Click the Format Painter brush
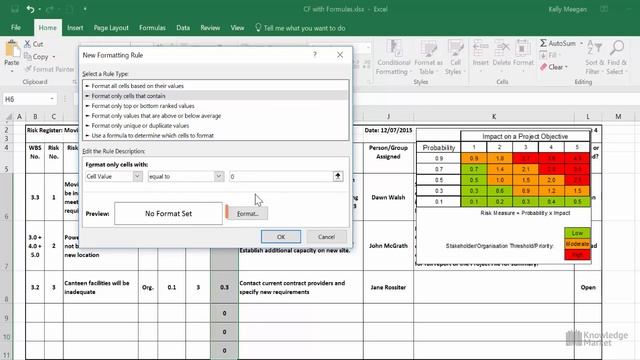Screen dimensions: 640x360 tap(28, 69)
